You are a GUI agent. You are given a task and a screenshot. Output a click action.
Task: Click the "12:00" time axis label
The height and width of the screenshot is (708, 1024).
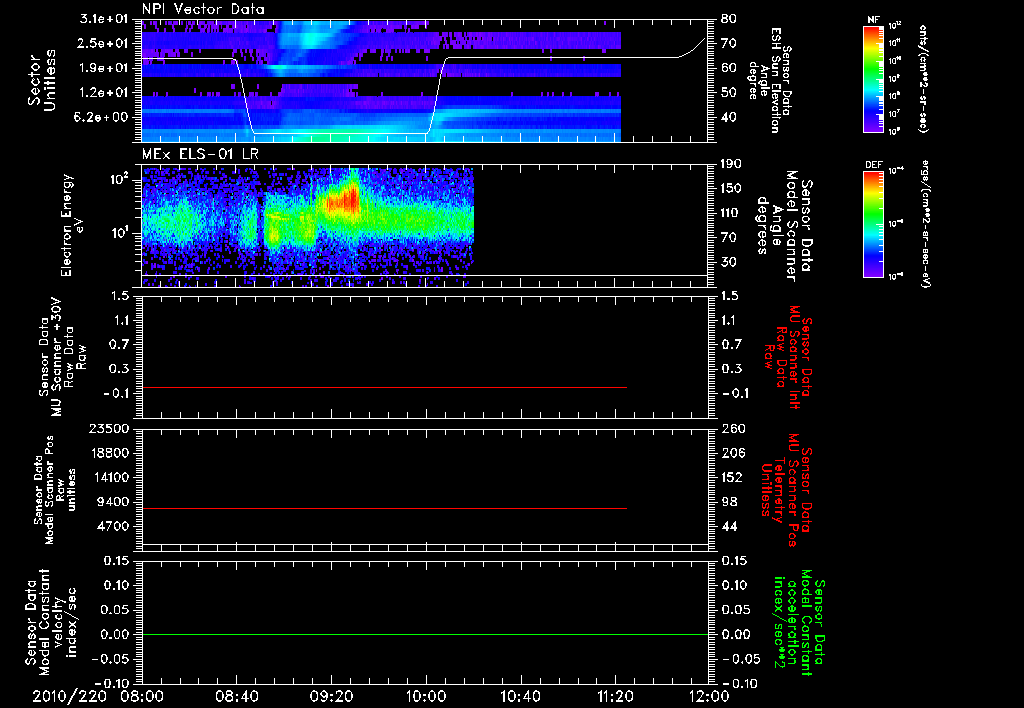(709, 697)
